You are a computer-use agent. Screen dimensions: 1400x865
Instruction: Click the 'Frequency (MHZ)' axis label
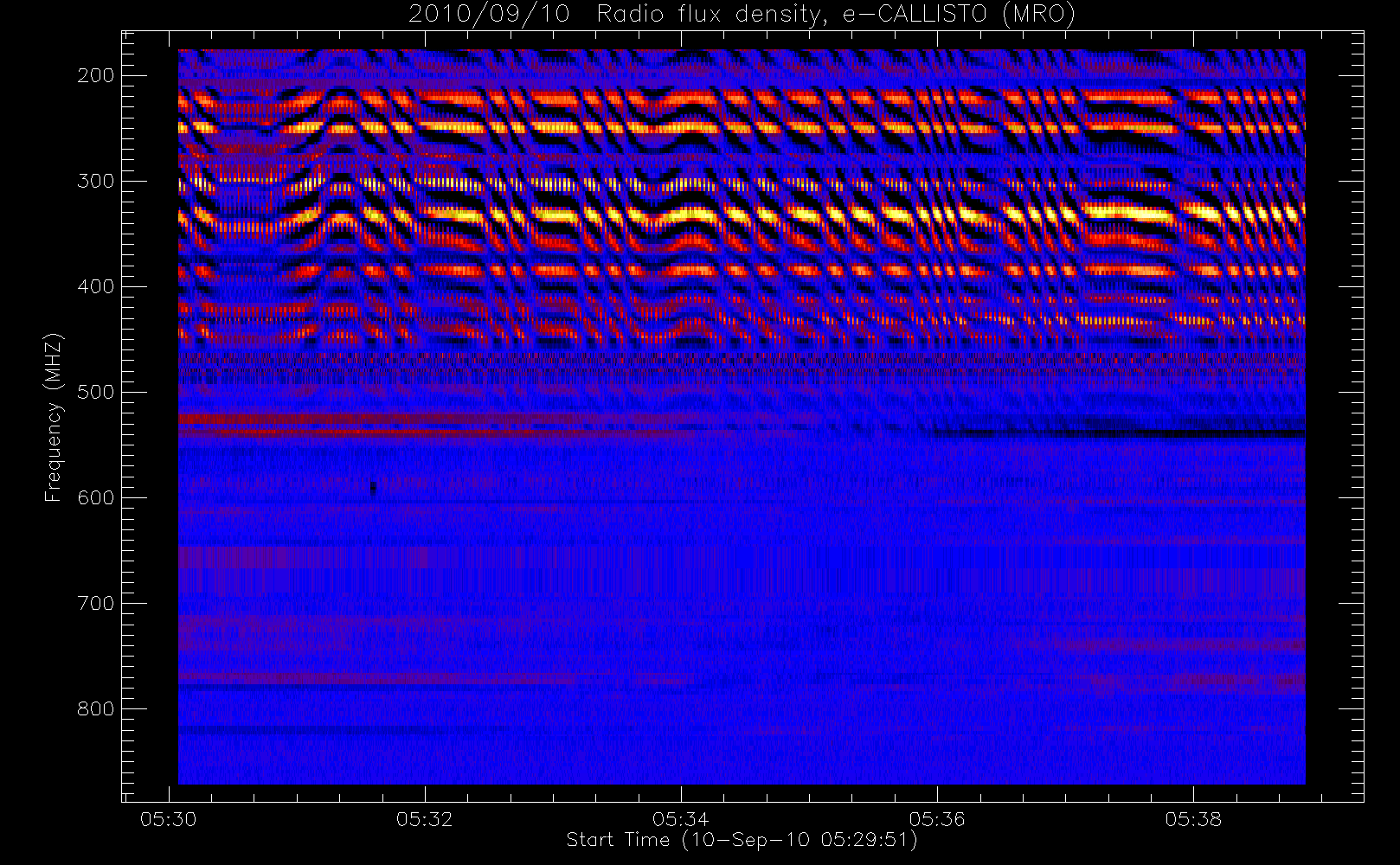[x=54, y=417]
